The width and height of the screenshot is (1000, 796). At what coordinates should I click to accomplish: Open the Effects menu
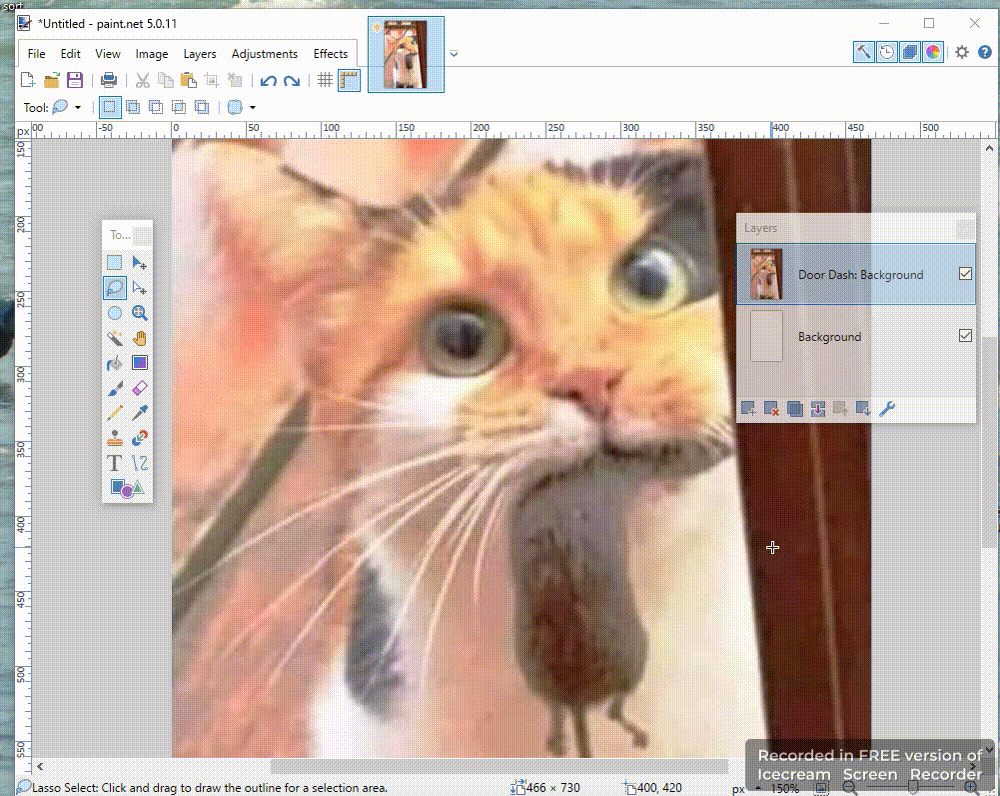coord(330,54)
